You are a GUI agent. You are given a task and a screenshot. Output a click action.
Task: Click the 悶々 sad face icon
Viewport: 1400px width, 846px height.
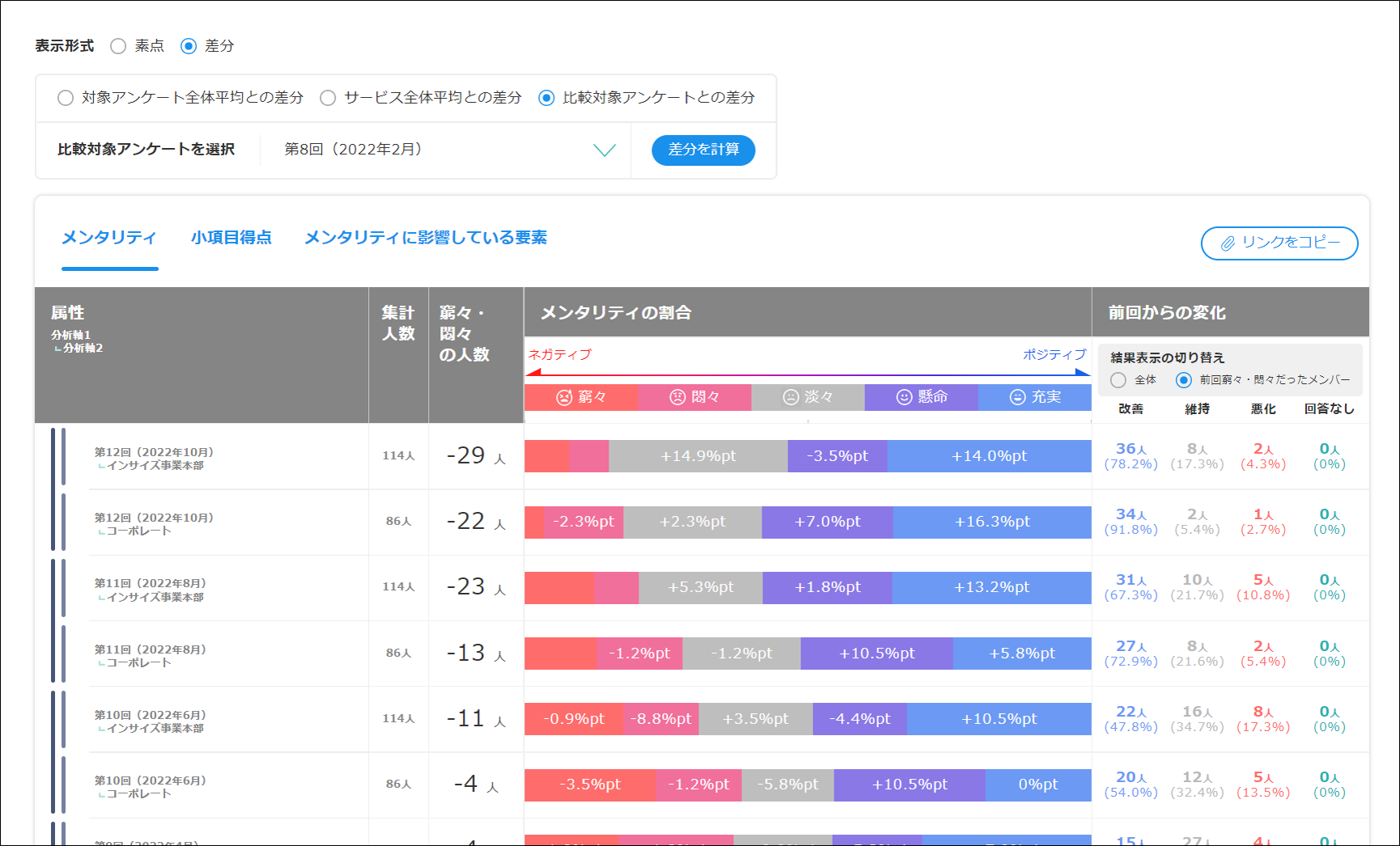click(677, 397)
